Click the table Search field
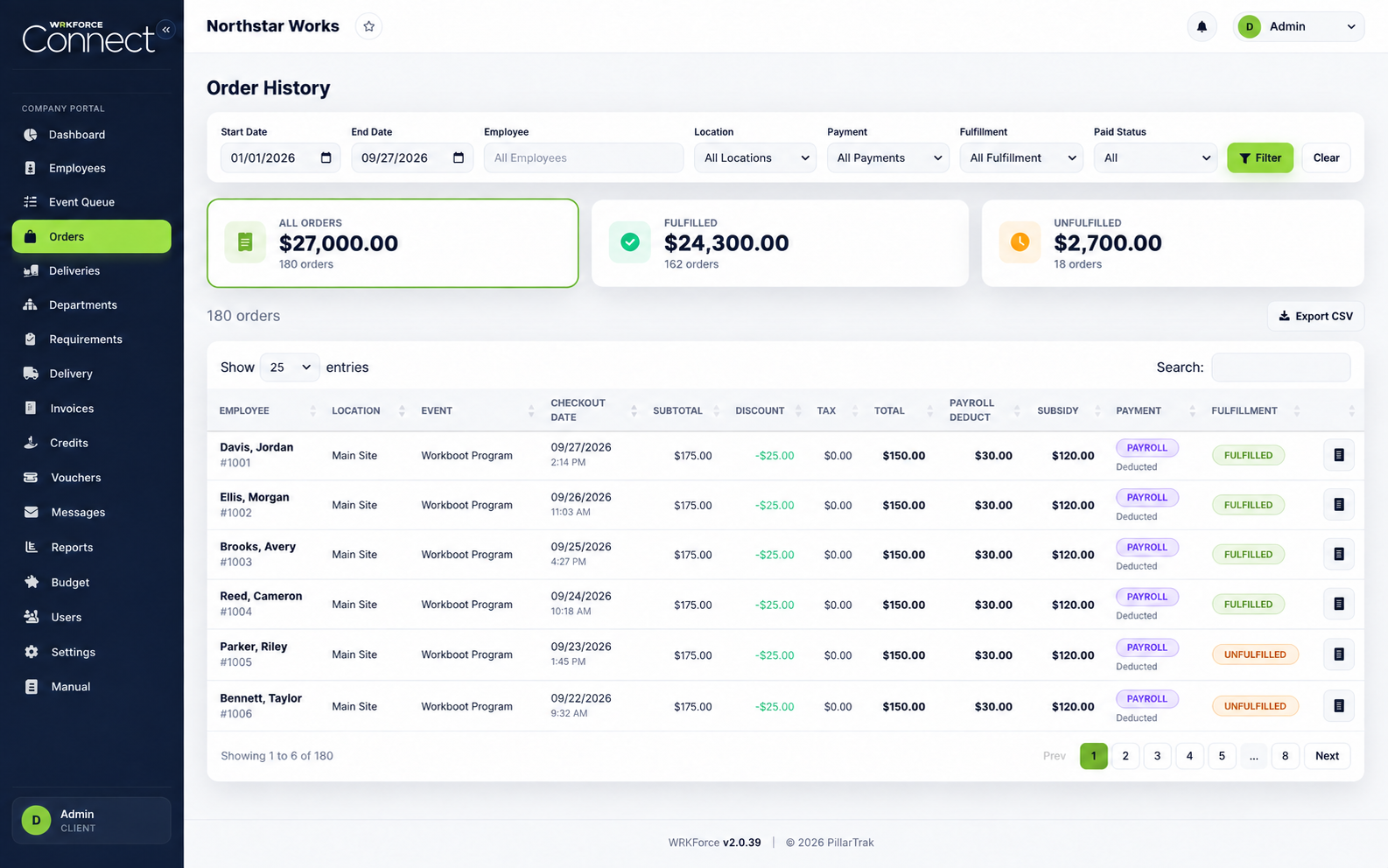Image resolution: width=1388 pixels, height=868 pixels. pos(1280,367)
